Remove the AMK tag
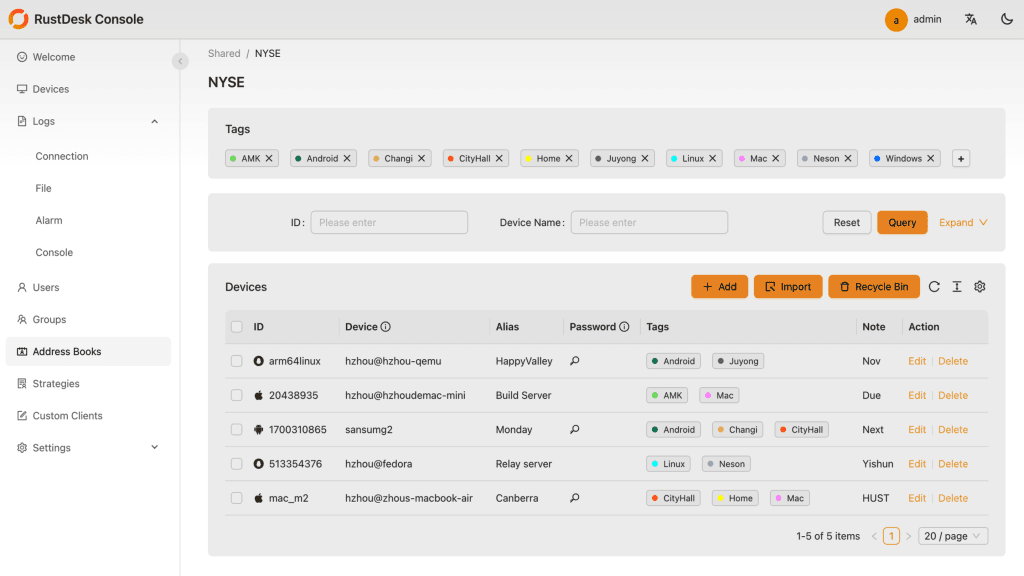This screenshot has height=576, width=1024. pyautogui.click(x=269, y=159)
